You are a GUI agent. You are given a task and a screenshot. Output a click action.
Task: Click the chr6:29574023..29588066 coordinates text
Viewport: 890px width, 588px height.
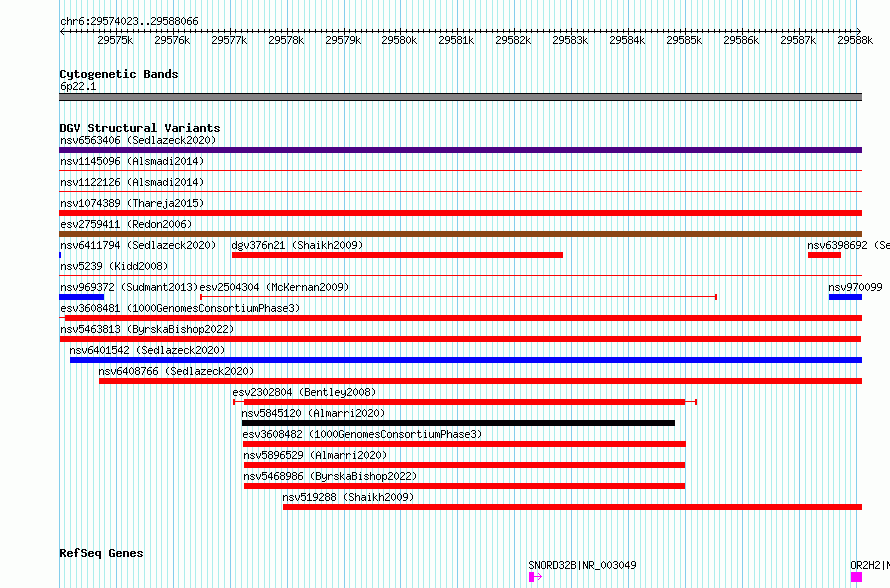tap(129, 21)
